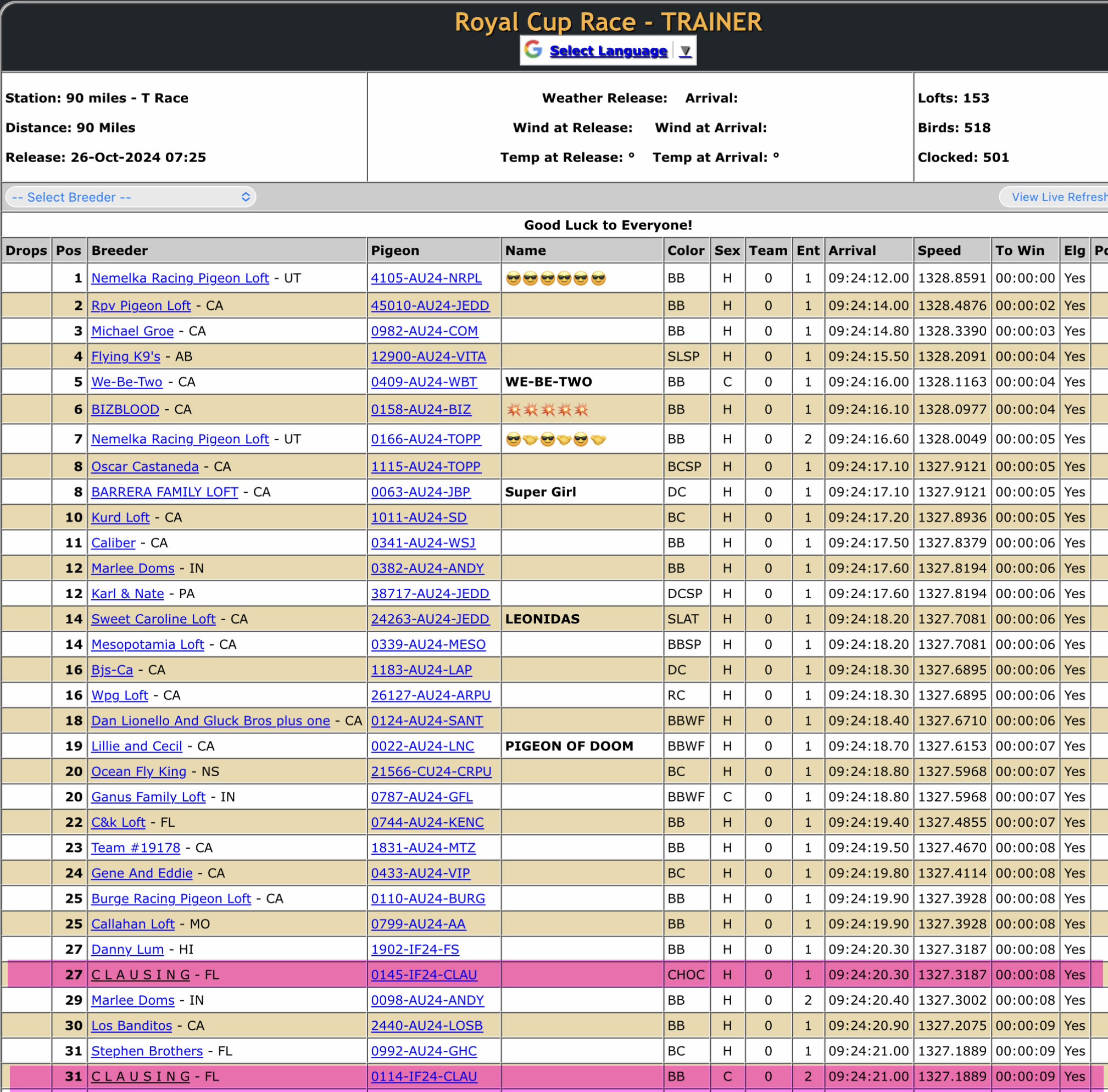The height and width of the screenshot is (1092, 1108).
Task: Click the Google logo icon in translate widget
Action: [x=533, y=50]
